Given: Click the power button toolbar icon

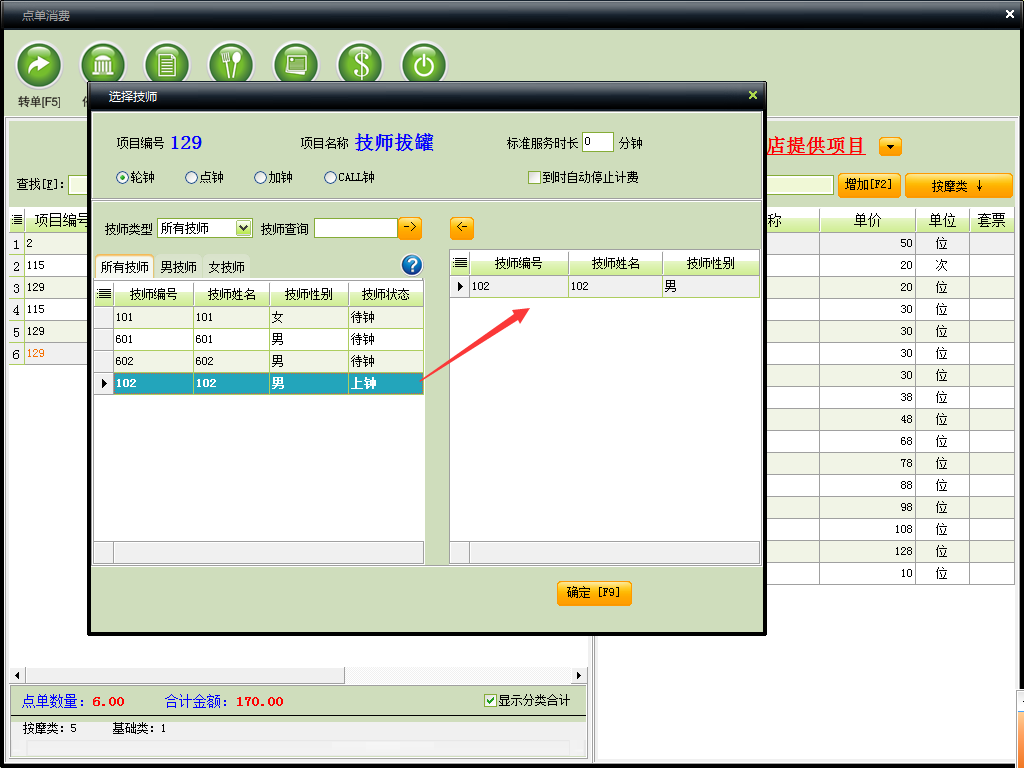Looking at the screenshot, I should pyautogui.click(x=424, y=66).
